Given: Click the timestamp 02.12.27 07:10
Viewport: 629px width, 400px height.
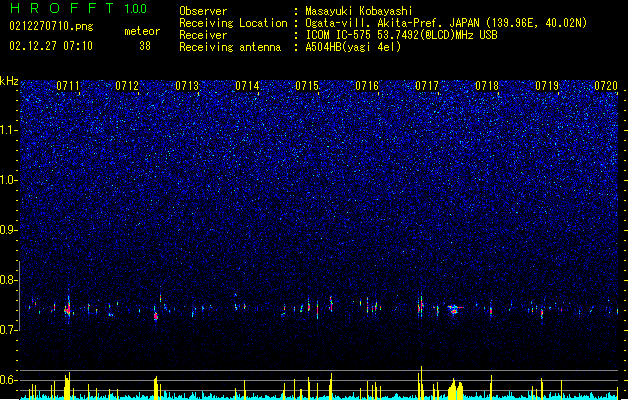Looking at the screenshot, I should (51, 46).
